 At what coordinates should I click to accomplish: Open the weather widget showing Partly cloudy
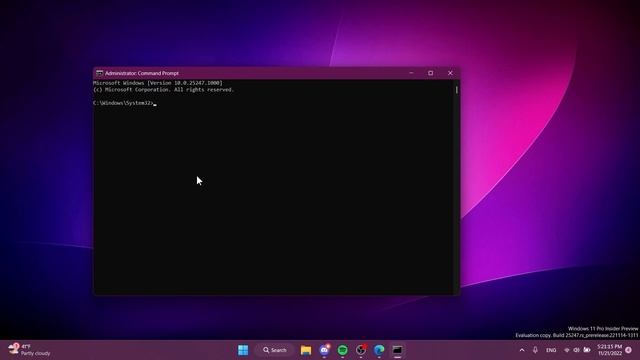pyautogui.click(x=29, y=350)
